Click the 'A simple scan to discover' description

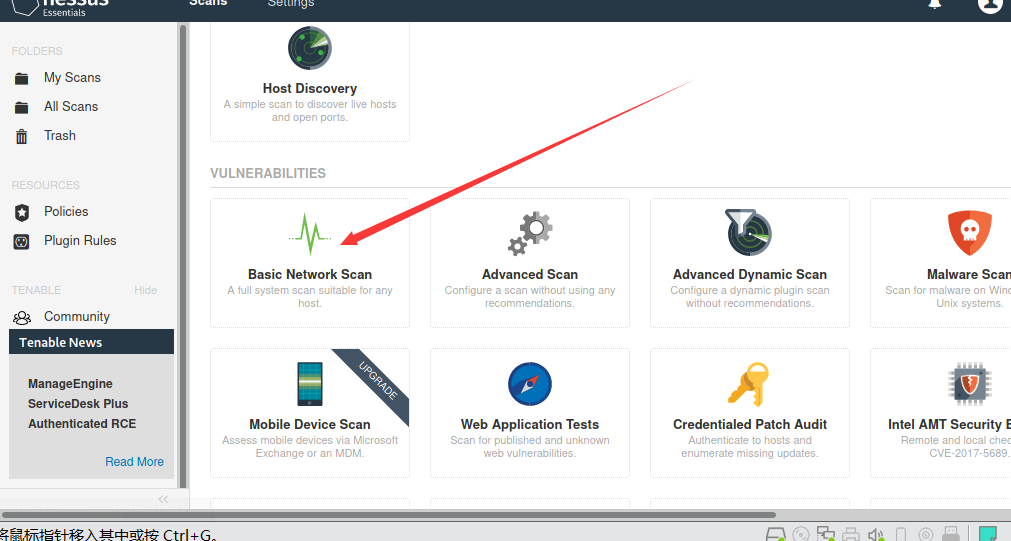coord(310,111)
